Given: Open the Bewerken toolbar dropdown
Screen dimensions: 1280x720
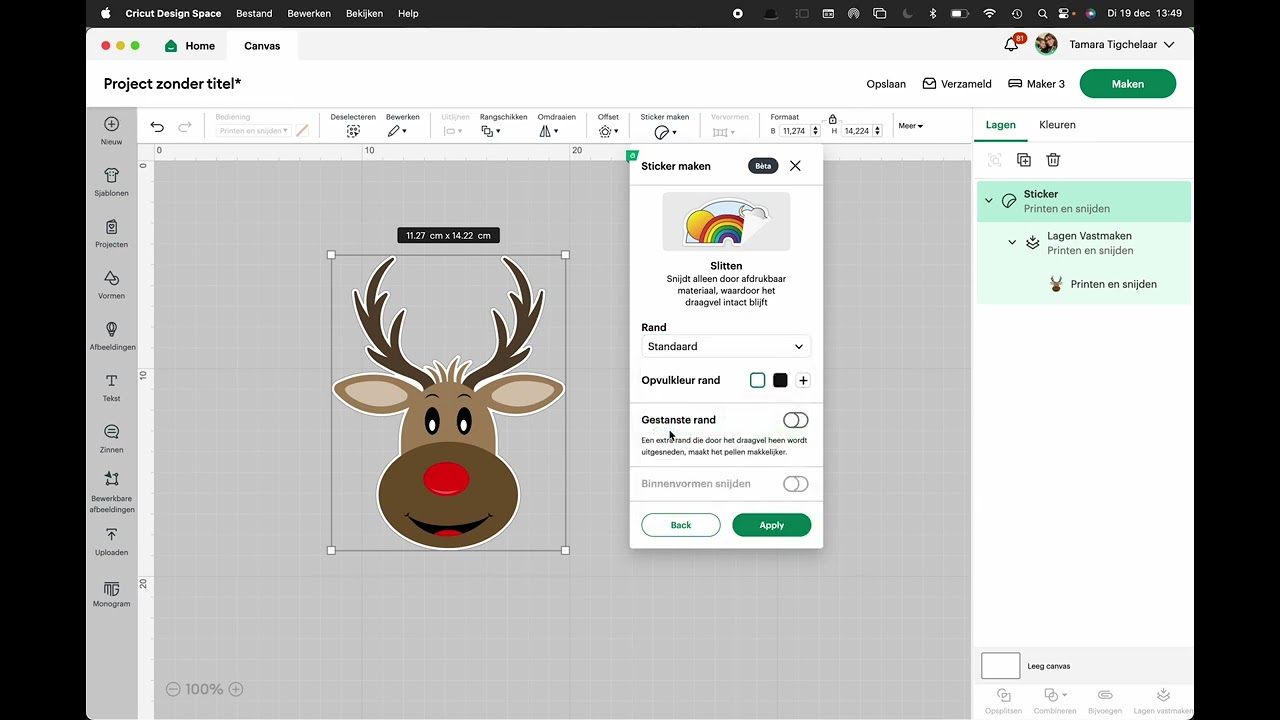Looking at the screenshot, I should 398,131.
